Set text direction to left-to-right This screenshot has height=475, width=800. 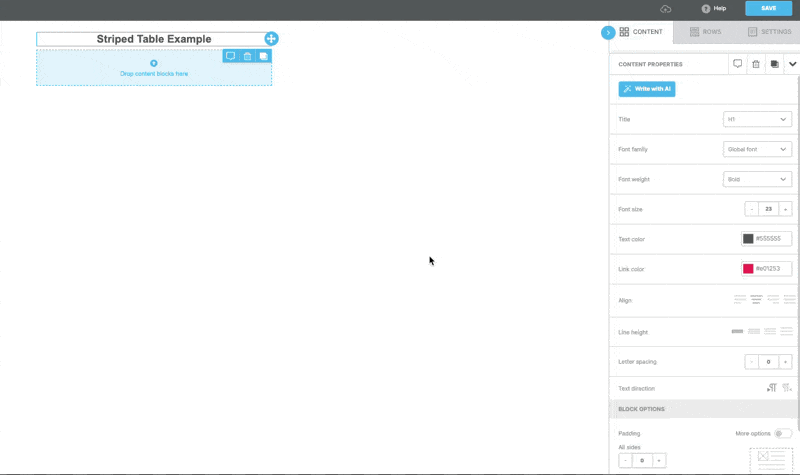[x=771, y=388]
